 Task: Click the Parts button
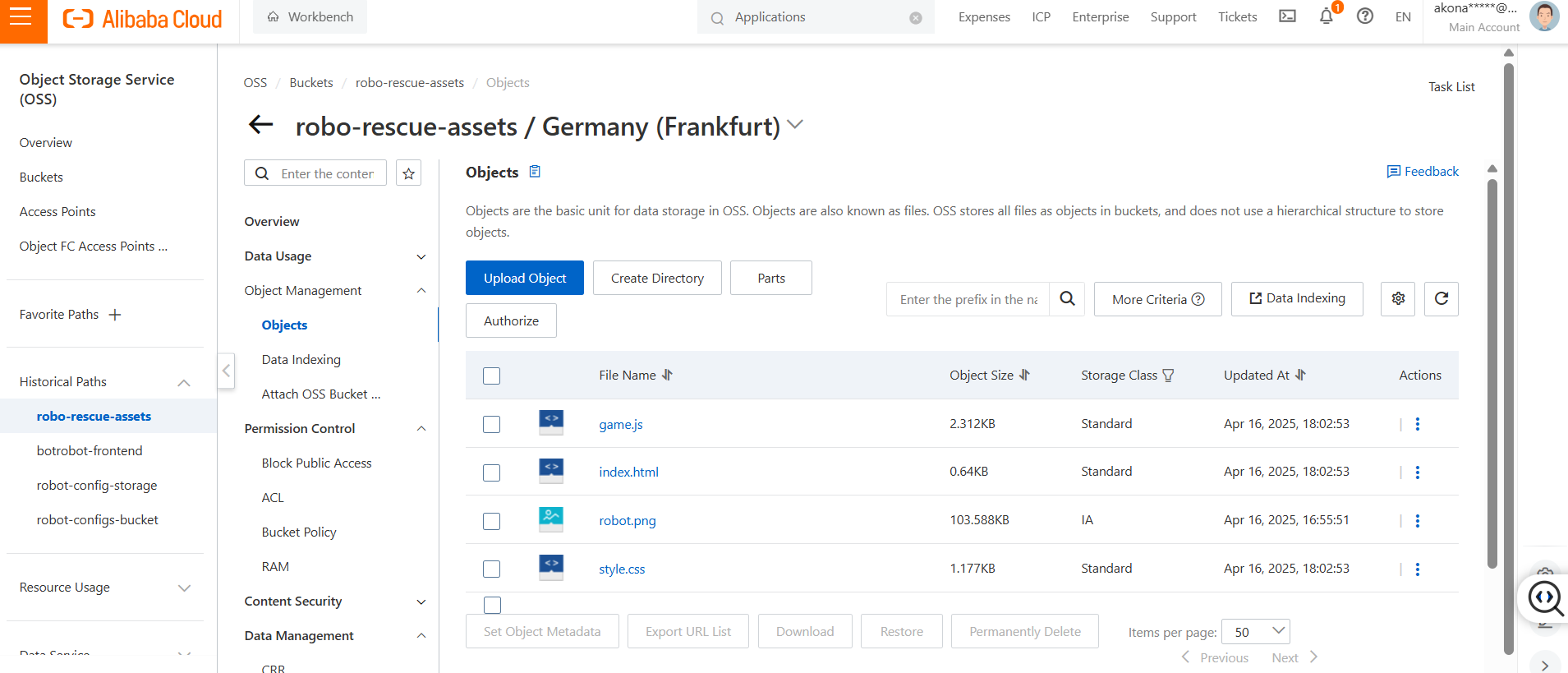point(771,278)
